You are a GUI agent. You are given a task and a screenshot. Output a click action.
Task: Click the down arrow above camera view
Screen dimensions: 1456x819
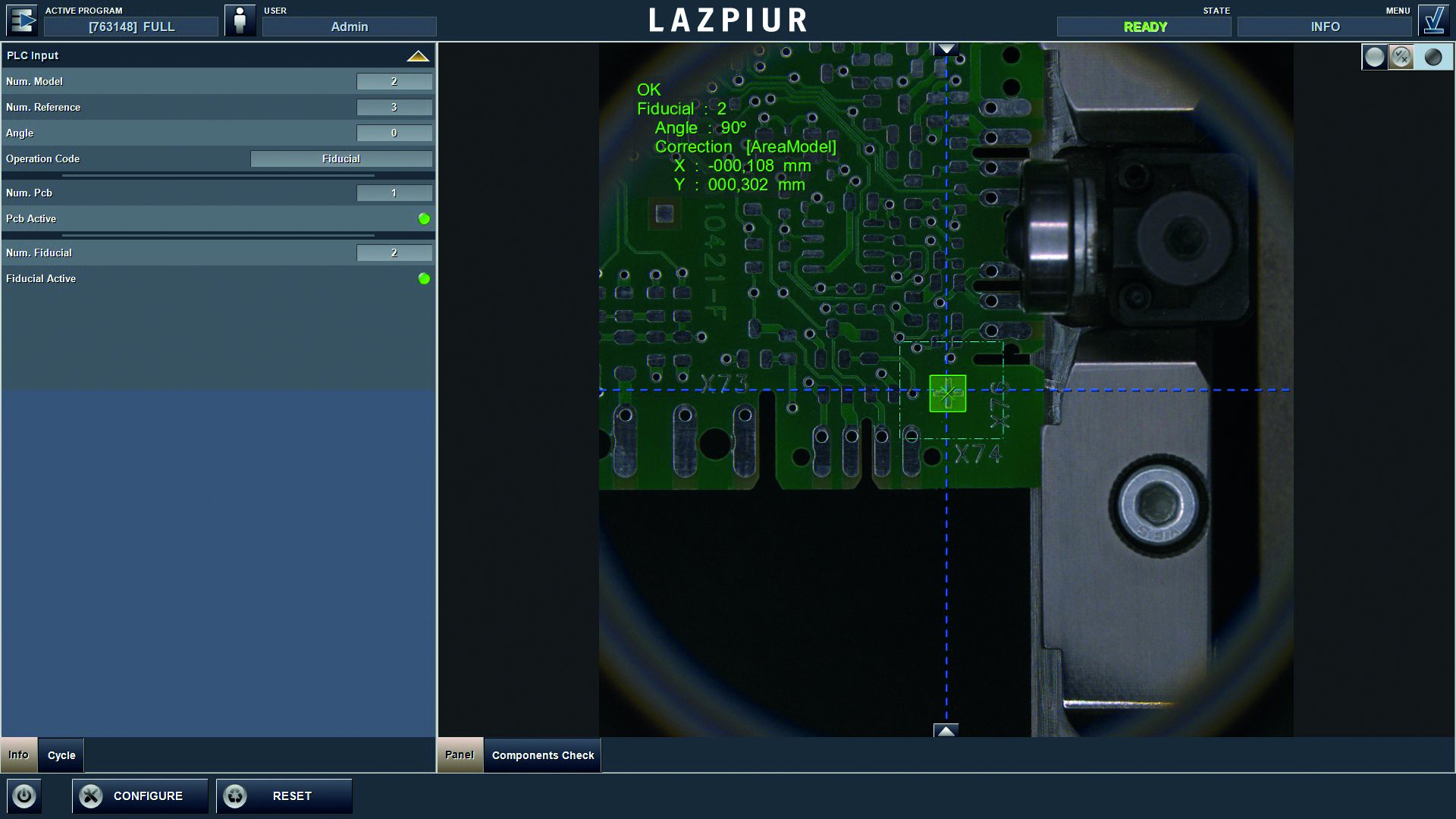tap(946, 49)
